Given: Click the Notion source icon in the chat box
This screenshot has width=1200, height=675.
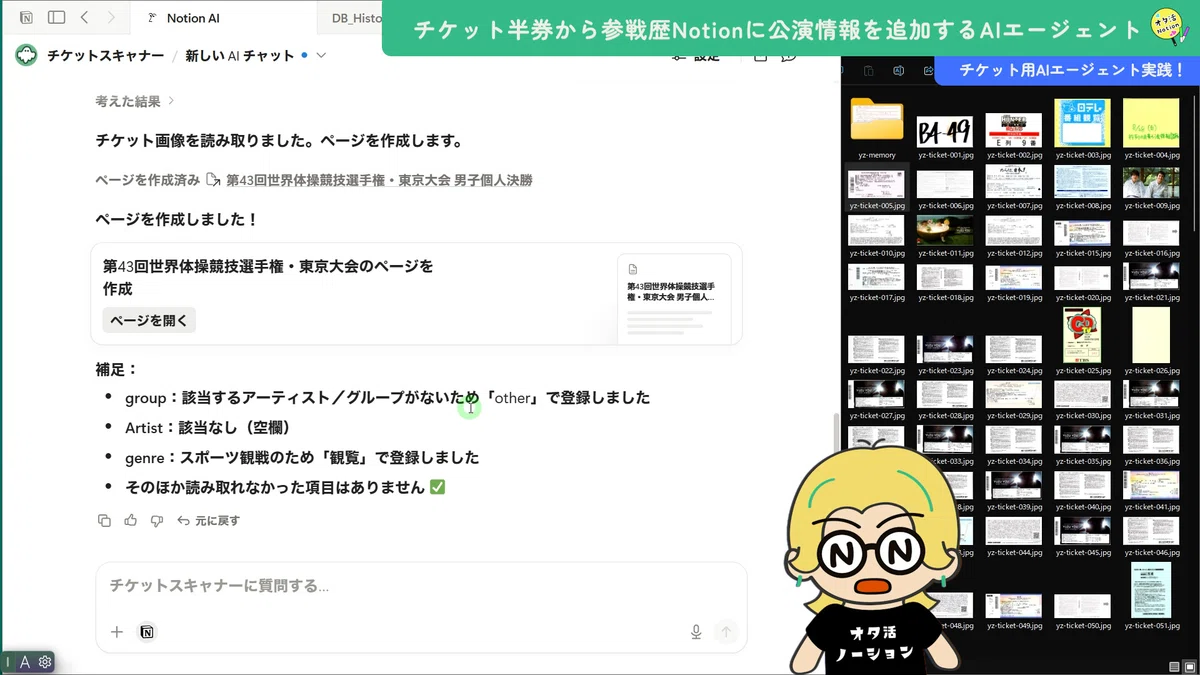Looking at the screenshot, I should (147, 632).
